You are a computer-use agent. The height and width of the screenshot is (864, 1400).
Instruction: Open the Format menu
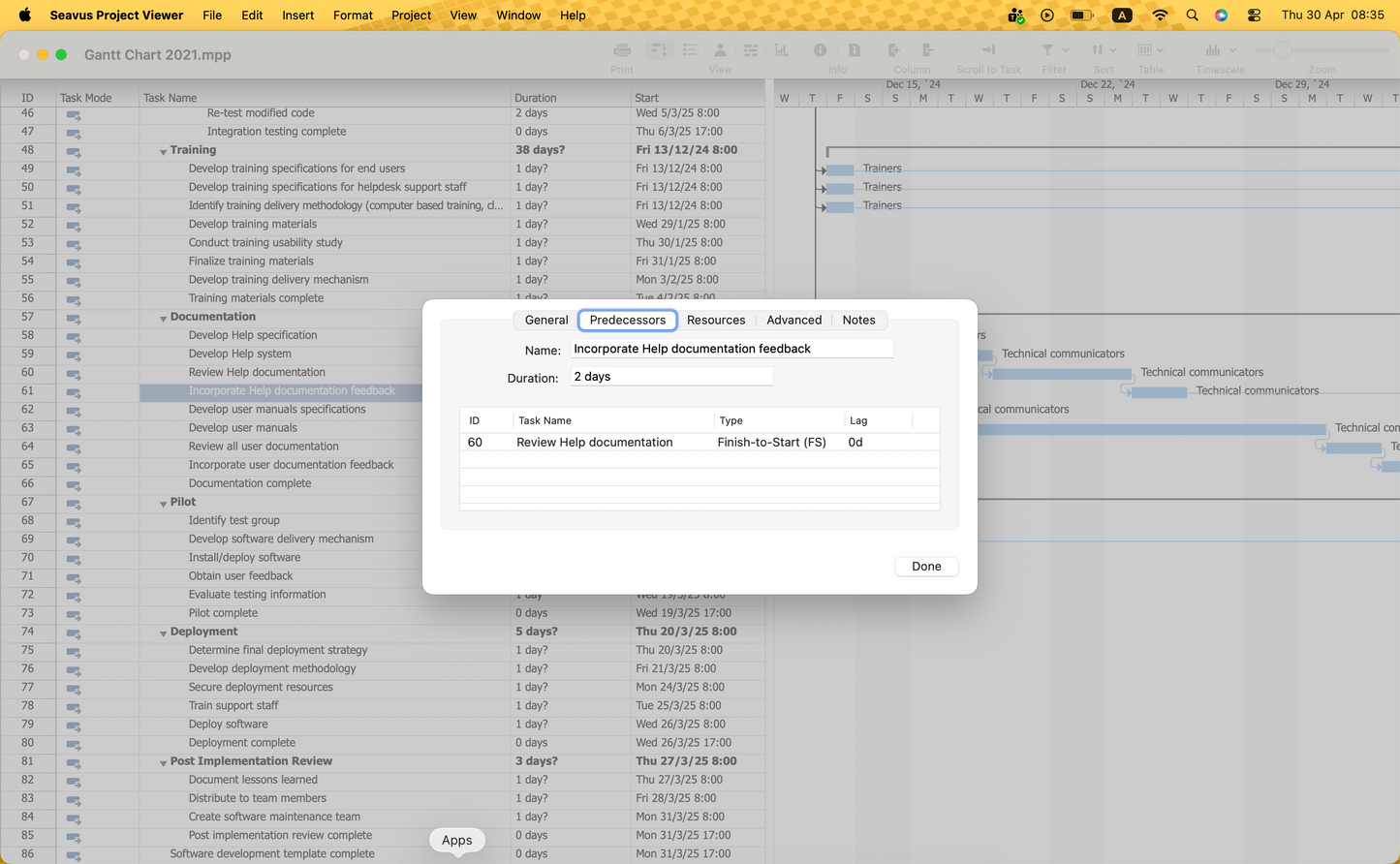pyautogui.click(x=353, y=15)
